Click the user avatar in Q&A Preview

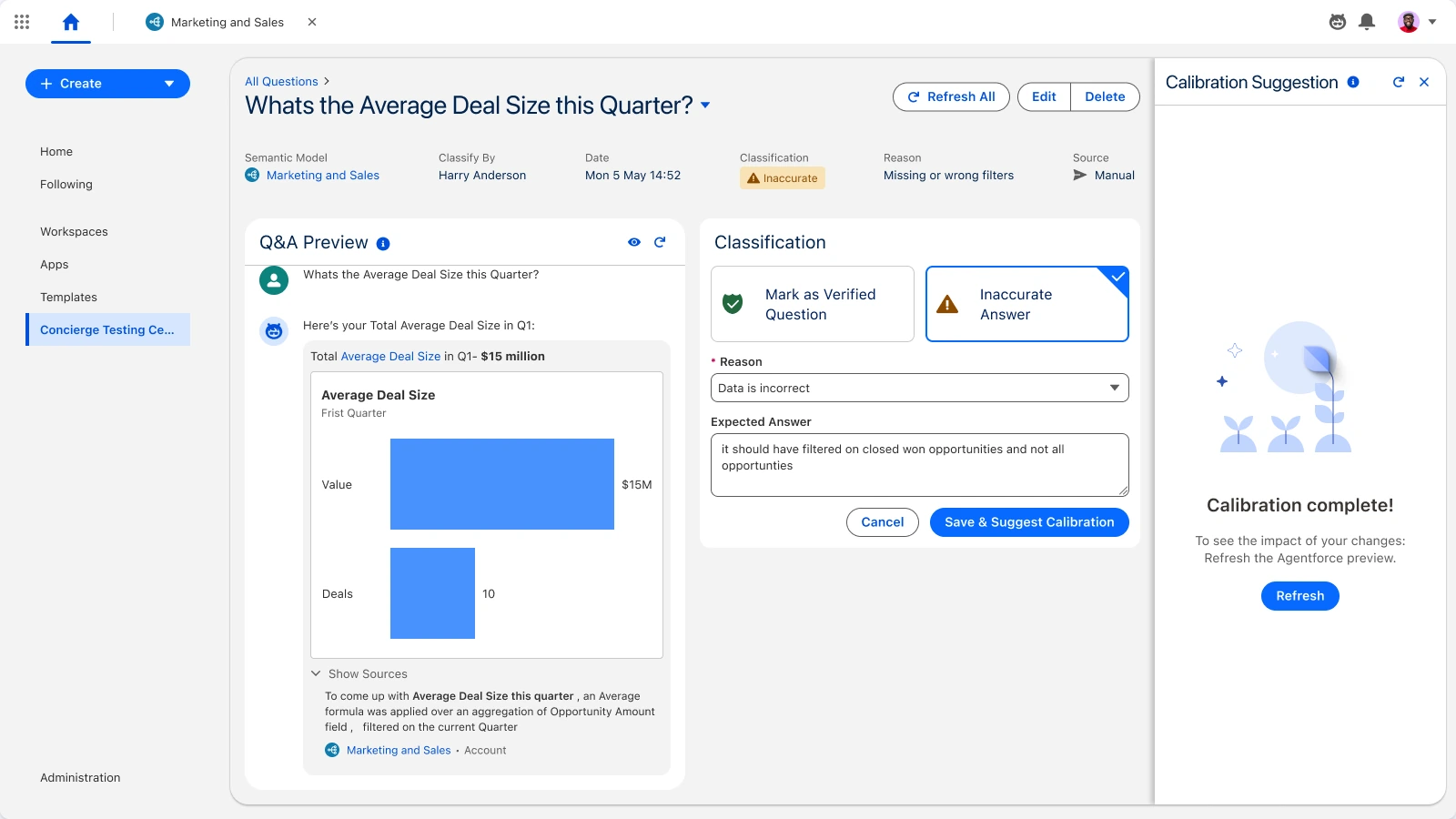(274, 280)
